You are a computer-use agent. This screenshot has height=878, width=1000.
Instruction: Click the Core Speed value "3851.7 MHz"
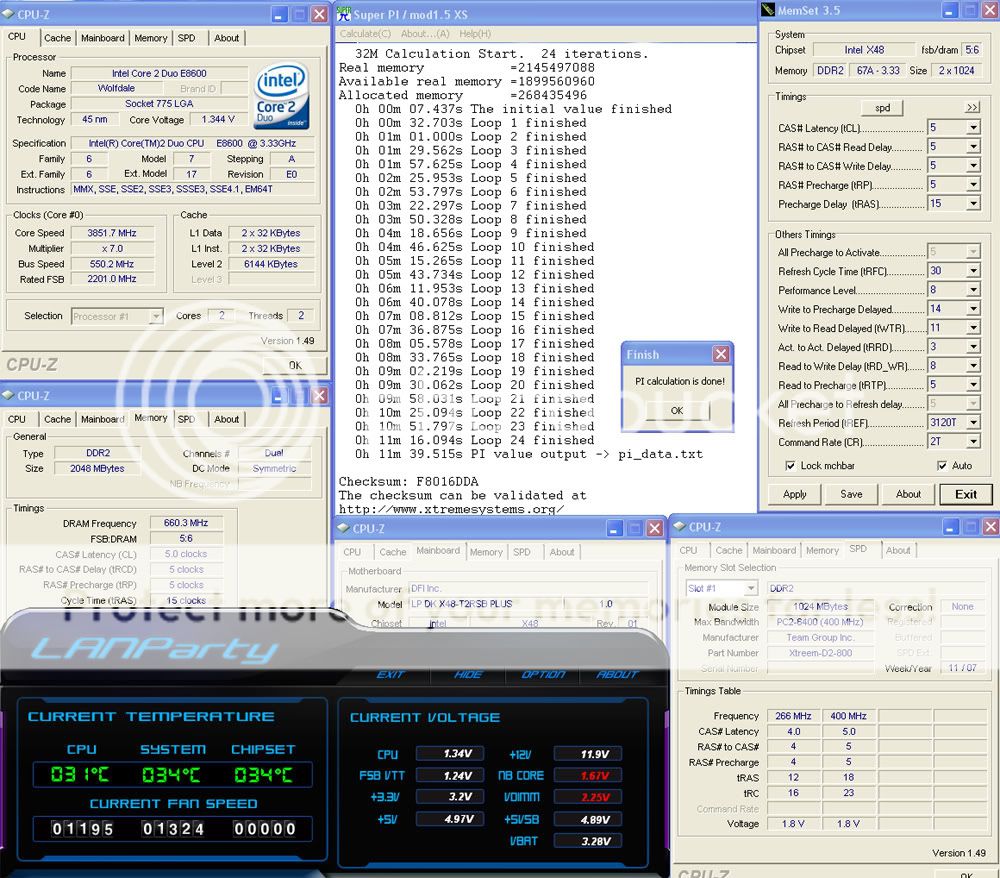pyautogui.click(x=112, y=233)
